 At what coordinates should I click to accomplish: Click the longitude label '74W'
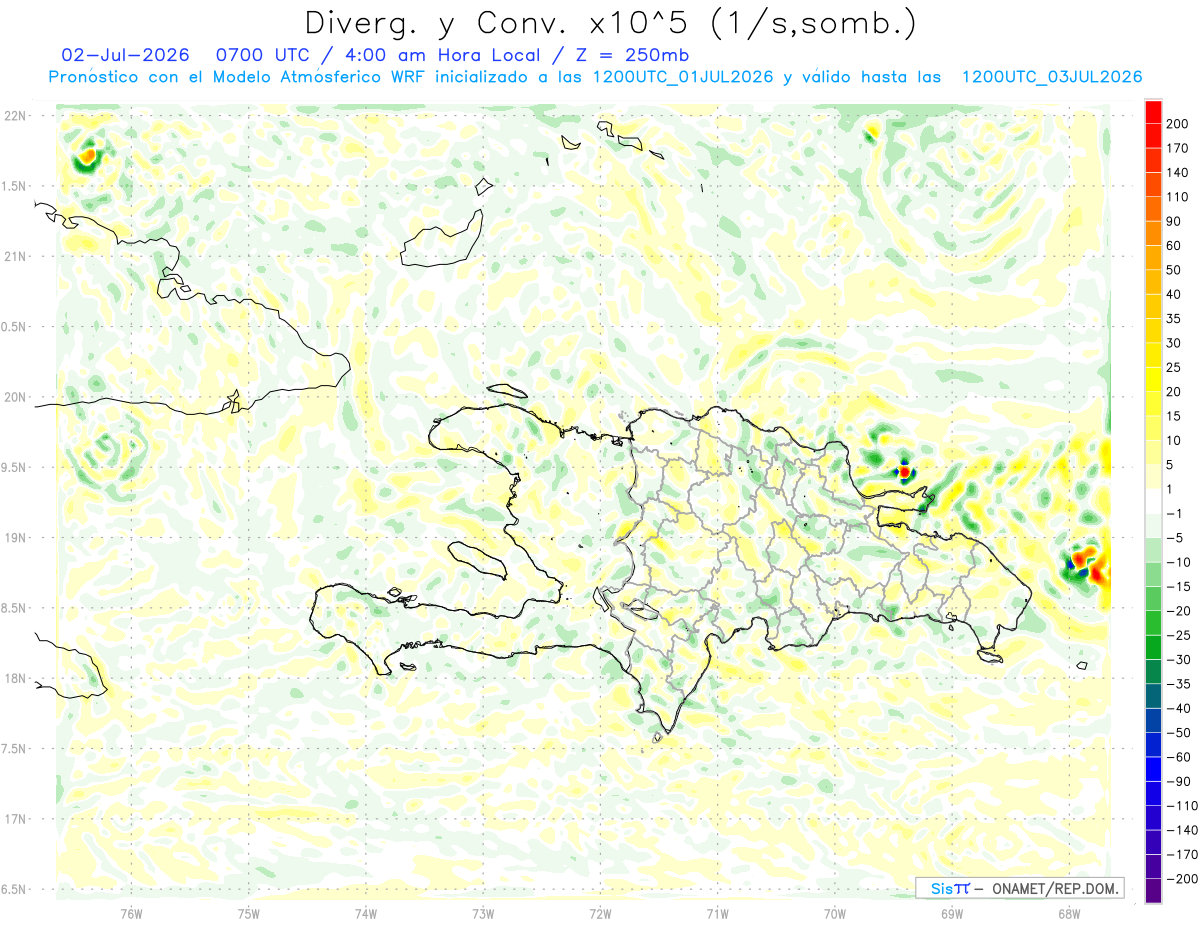(x=366, y=913)
